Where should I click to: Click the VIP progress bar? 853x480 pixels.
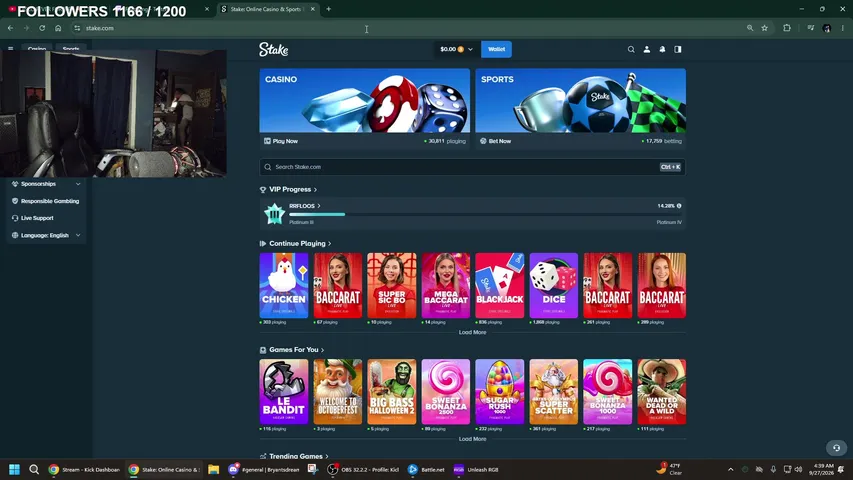[x=486, y=214]
